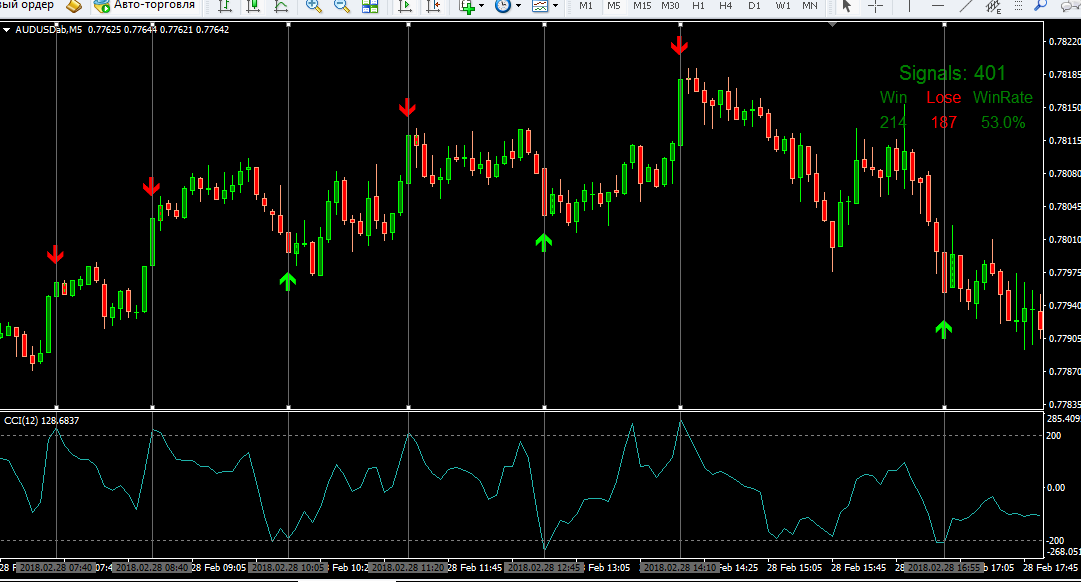Click the "CCI(12) 128.6837" indicator label
The image size is (1081, 582).
(x=41, y=421)
